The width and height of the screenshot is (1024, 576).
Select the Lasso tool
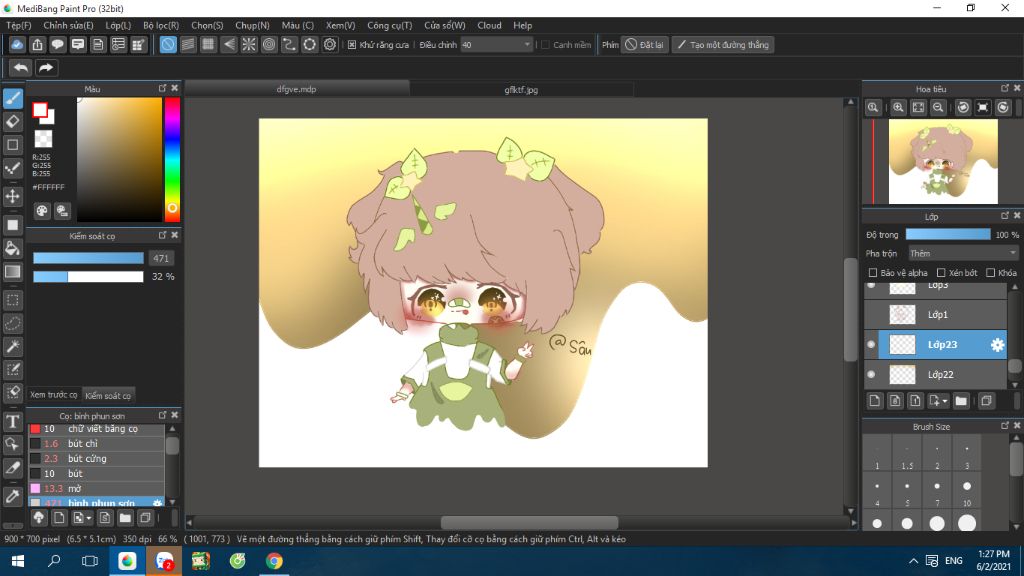(x=12, y=323)
